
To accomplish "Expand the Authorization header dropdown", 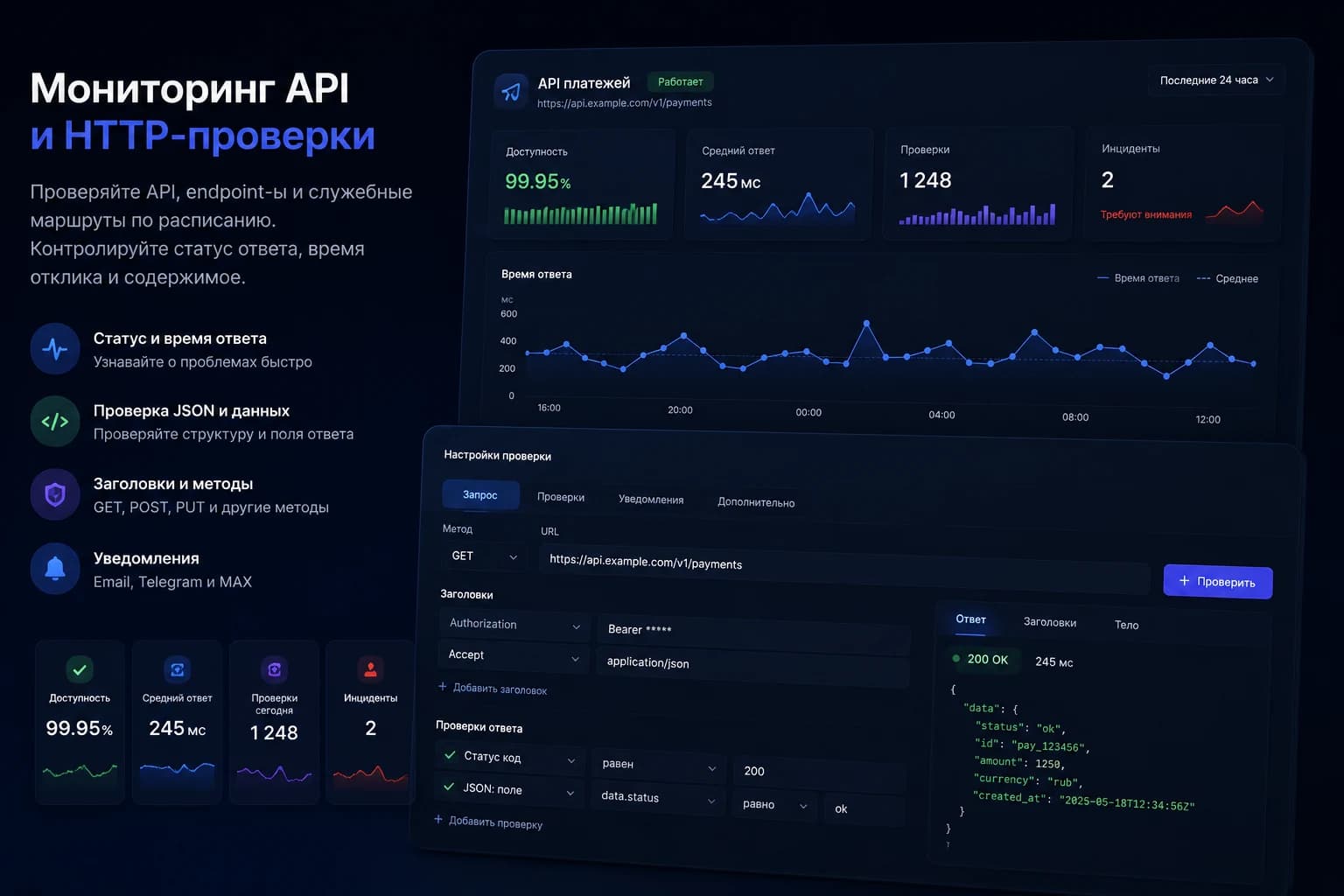I will (x=514, y=624).
